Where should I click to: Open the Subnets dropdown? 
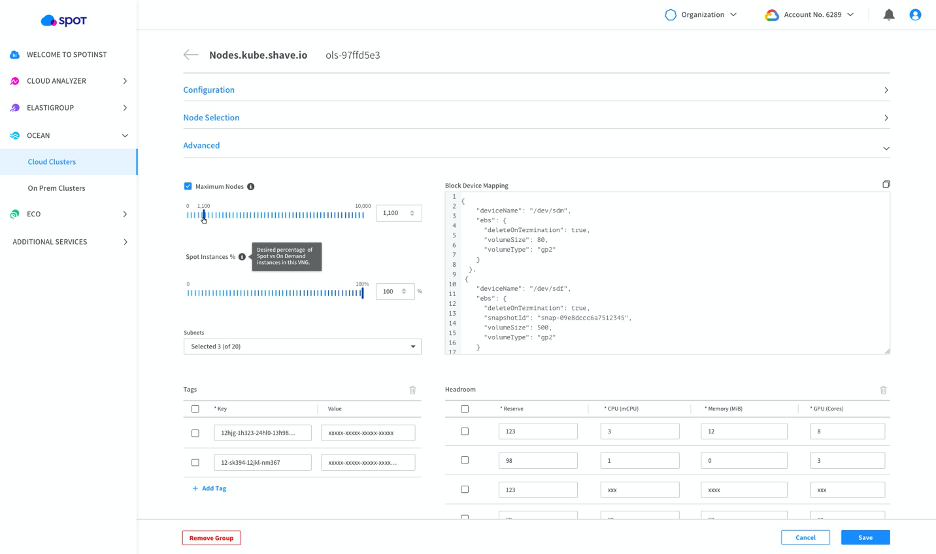tap(302, 347)
